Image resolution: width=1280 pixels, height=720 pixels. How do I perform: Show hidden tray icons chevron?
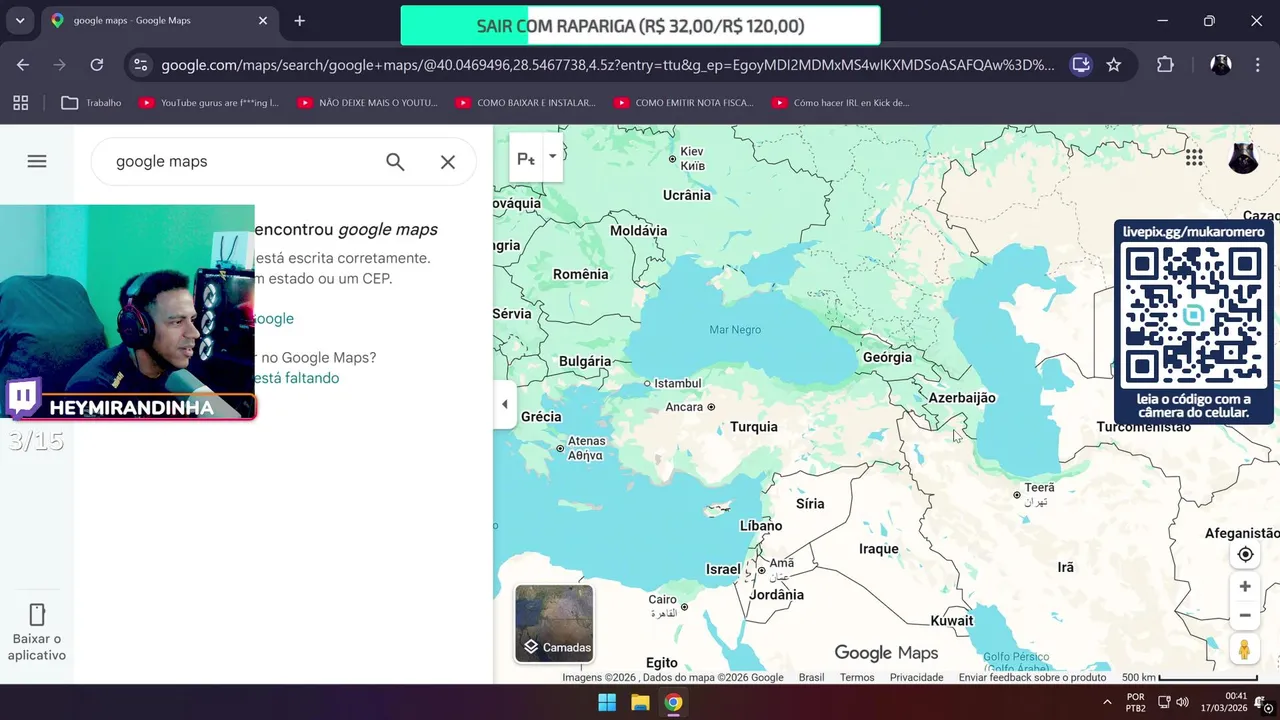[x=1107, y=702]
